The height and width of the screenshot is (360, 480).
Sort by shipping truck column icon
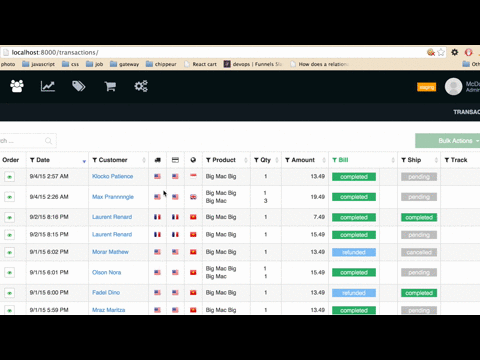(x=157, y=160)
